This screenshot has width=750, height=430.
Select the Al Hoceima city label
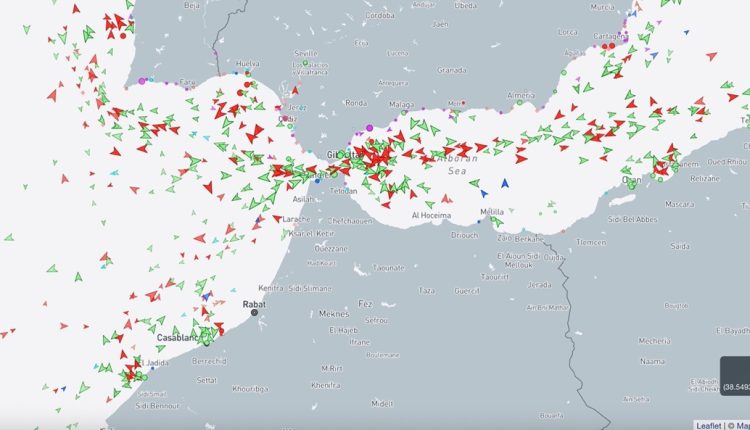click(431, 215)
